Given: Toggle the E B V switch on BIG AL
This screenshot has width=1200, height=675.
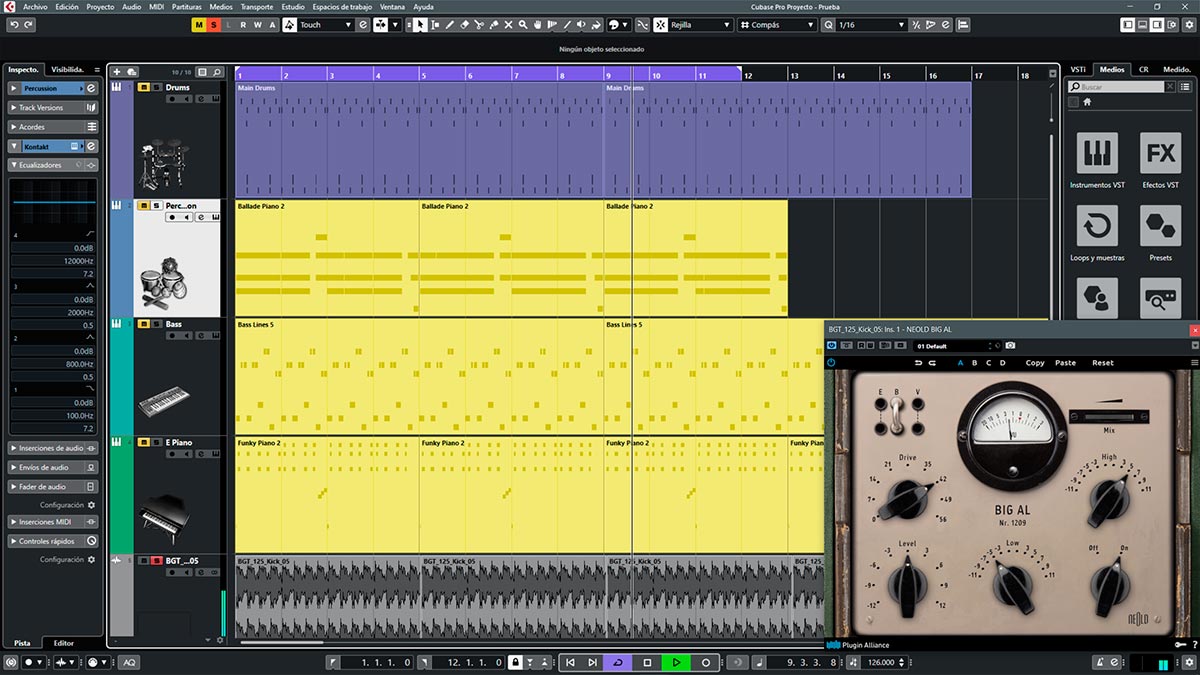Looking at the screenshot, I should click(898, 413).
